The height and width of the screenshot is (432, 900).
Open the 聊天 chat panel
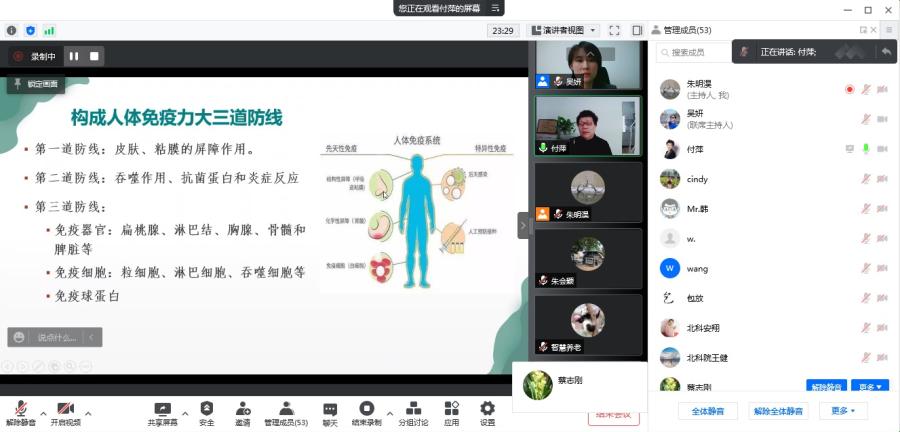click(x=330, y=413)
